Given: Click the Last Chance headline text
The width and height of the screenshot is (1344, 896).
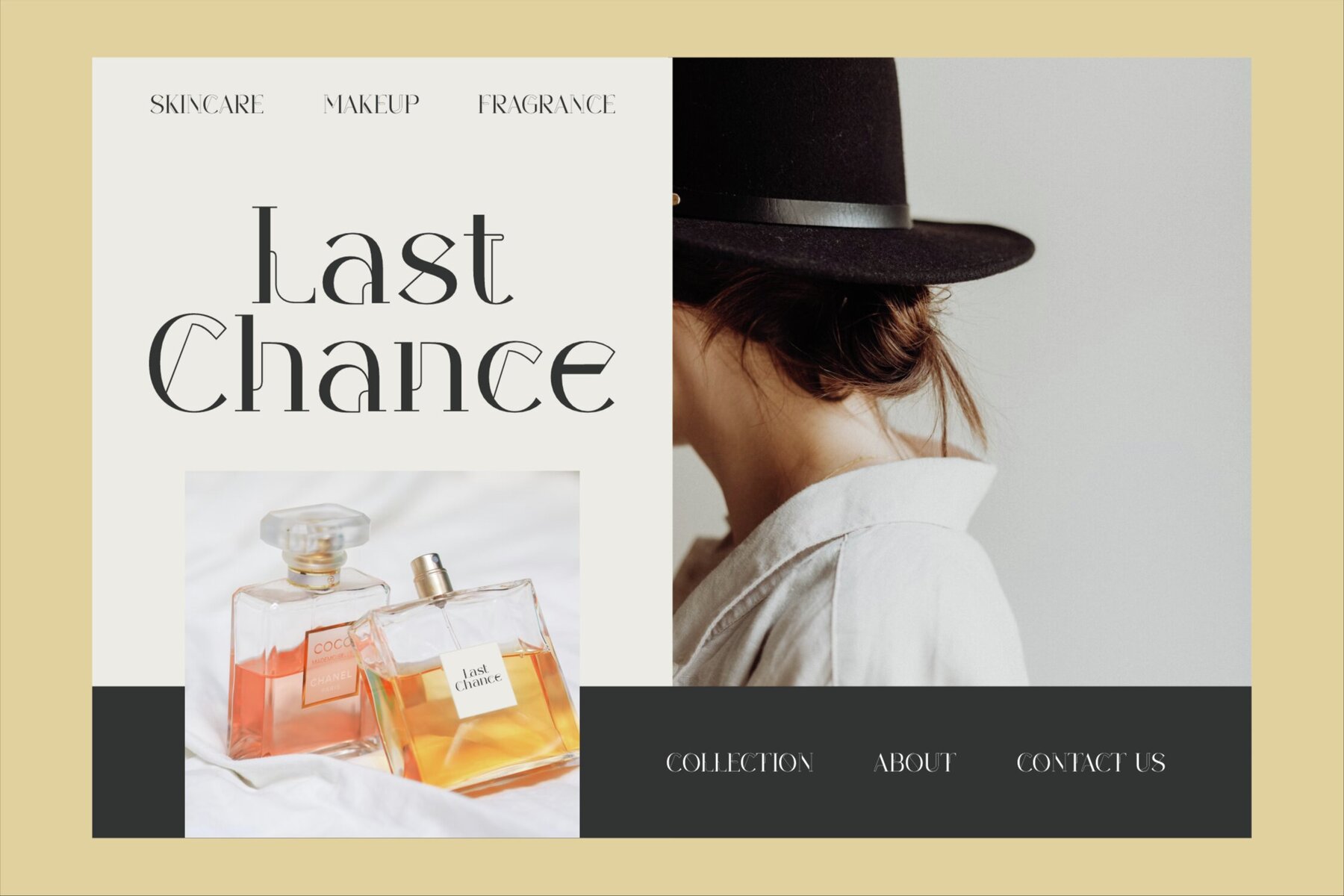Looking at the screenshot, I should (382, 310).
